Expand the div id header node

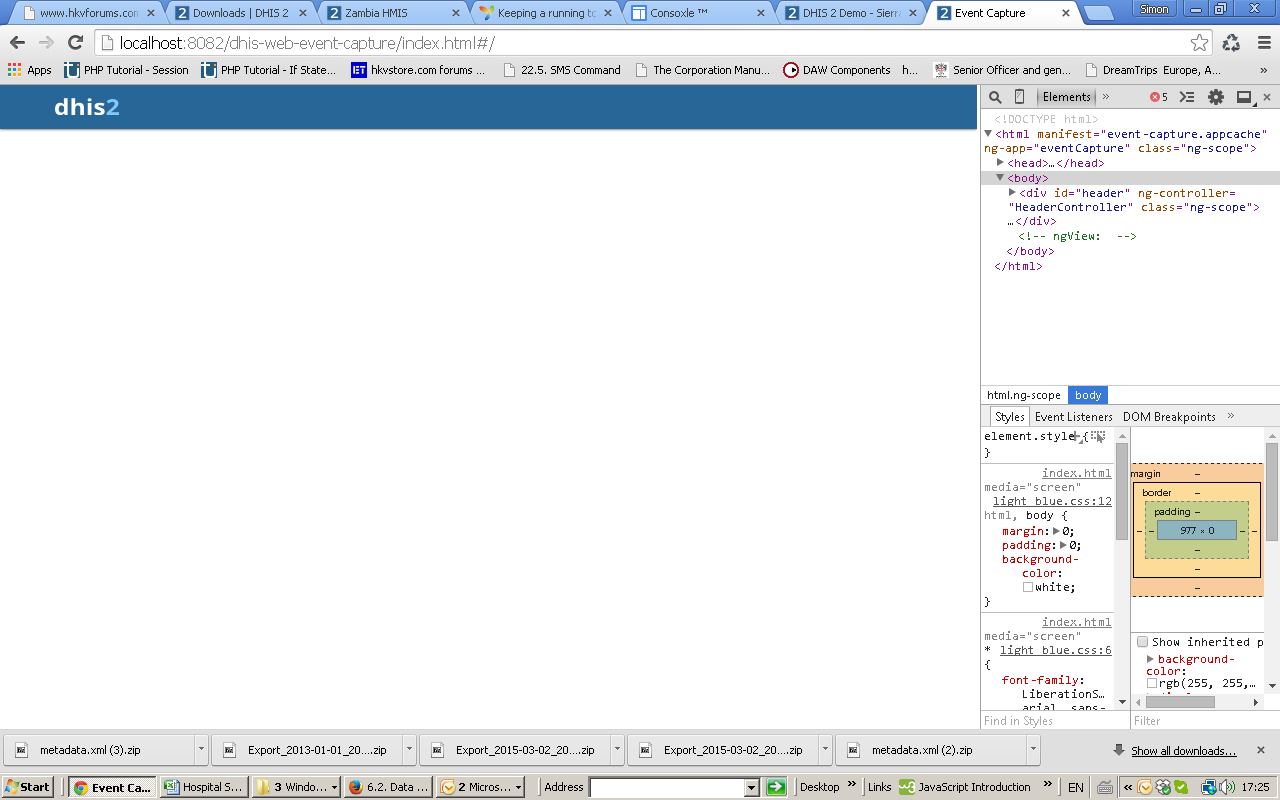coord(1012,192)
